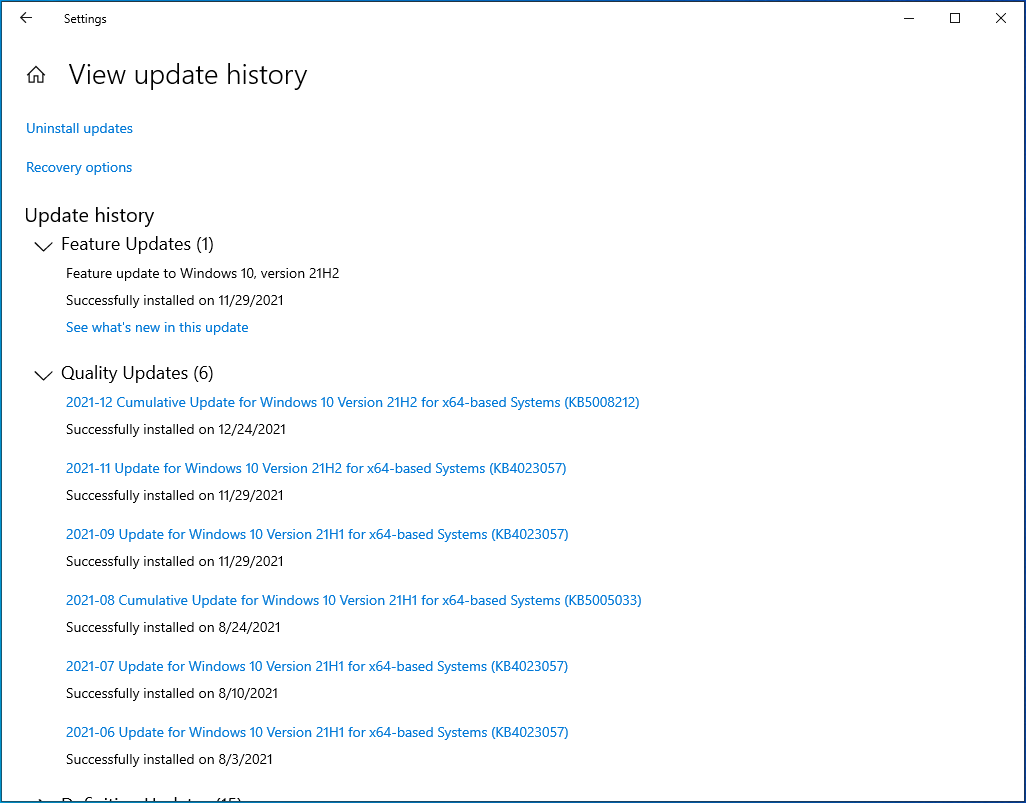Go back using the arrow icon
1026x803 pixels.
[26, 18]
